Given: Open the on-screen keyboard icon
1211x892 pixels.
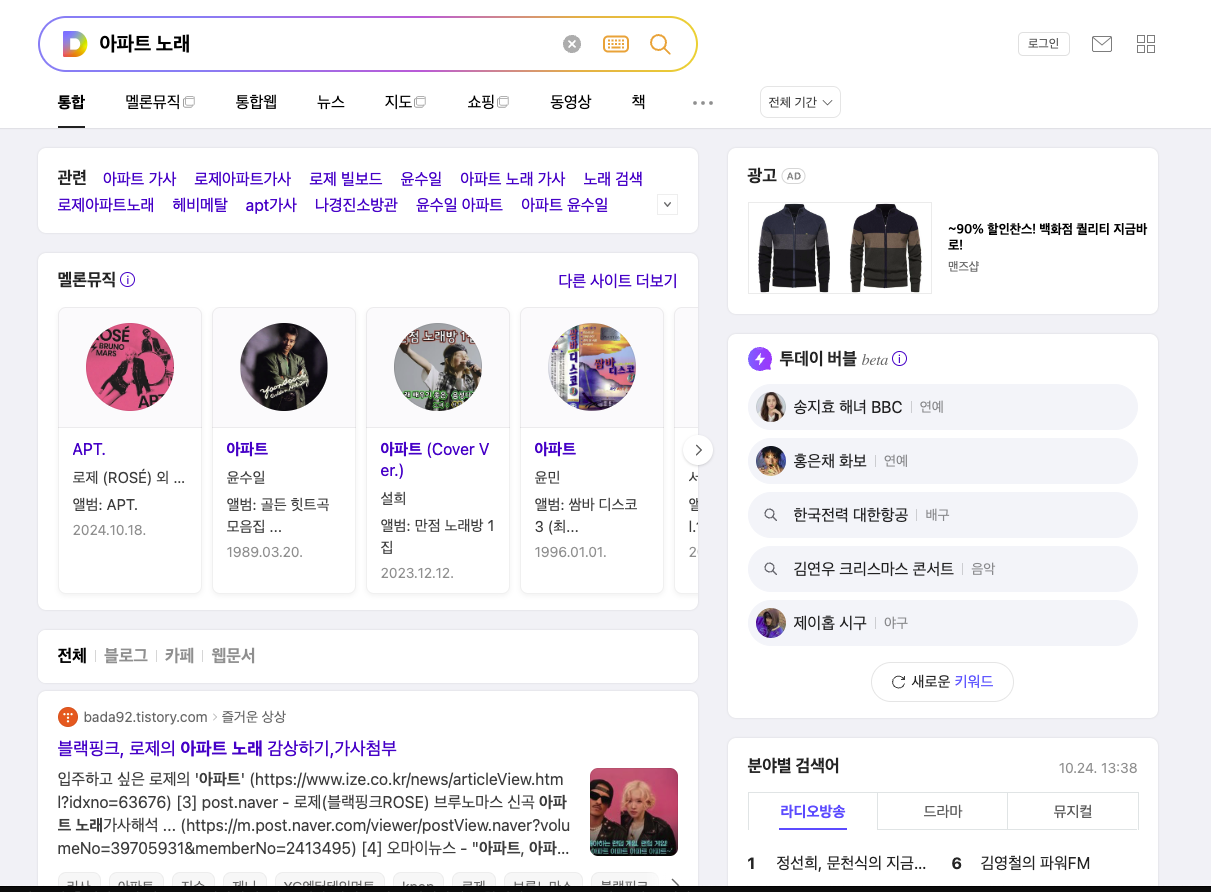Looking at the screenshot, I should (x=616, y=43).
